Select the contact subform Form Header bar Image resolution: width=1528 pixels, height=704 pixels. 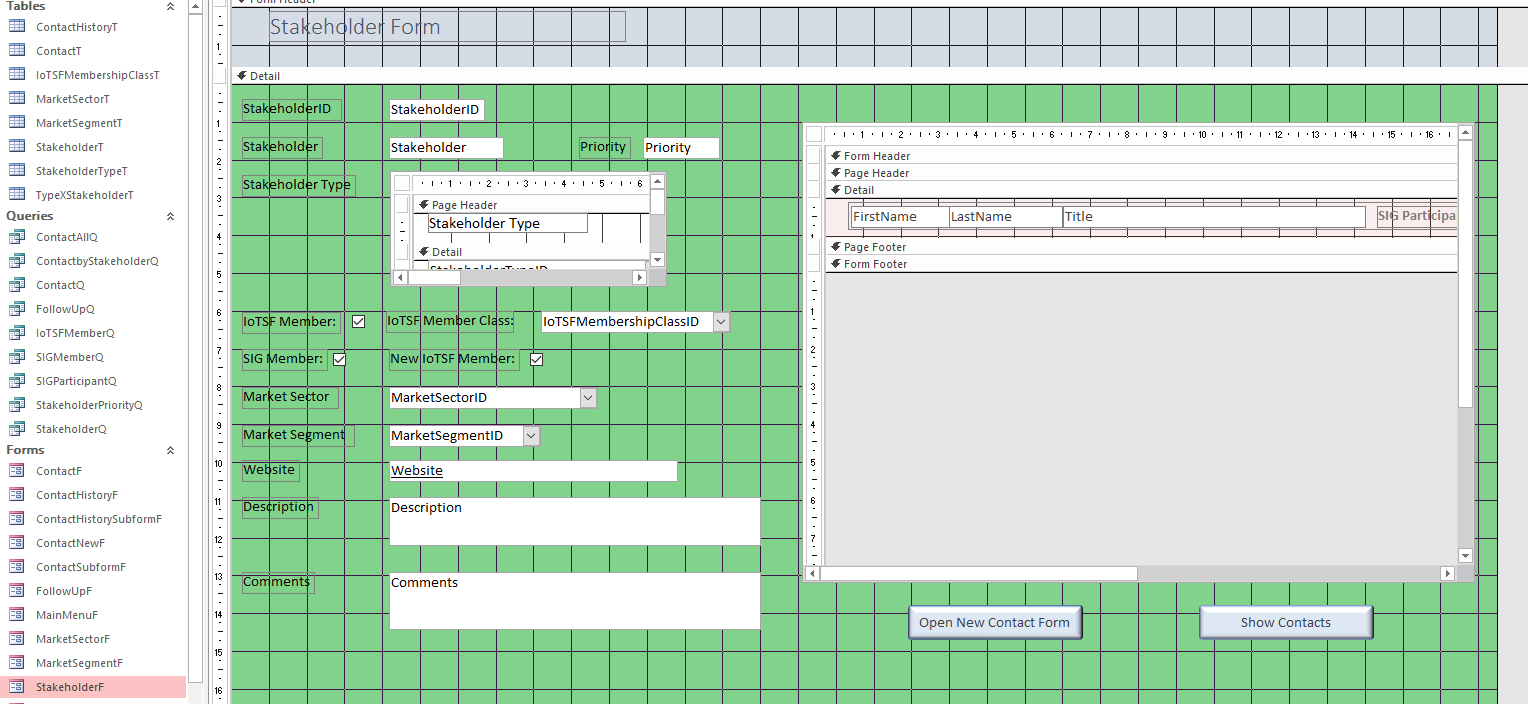pyautogui.click(x=1141, y=156)
